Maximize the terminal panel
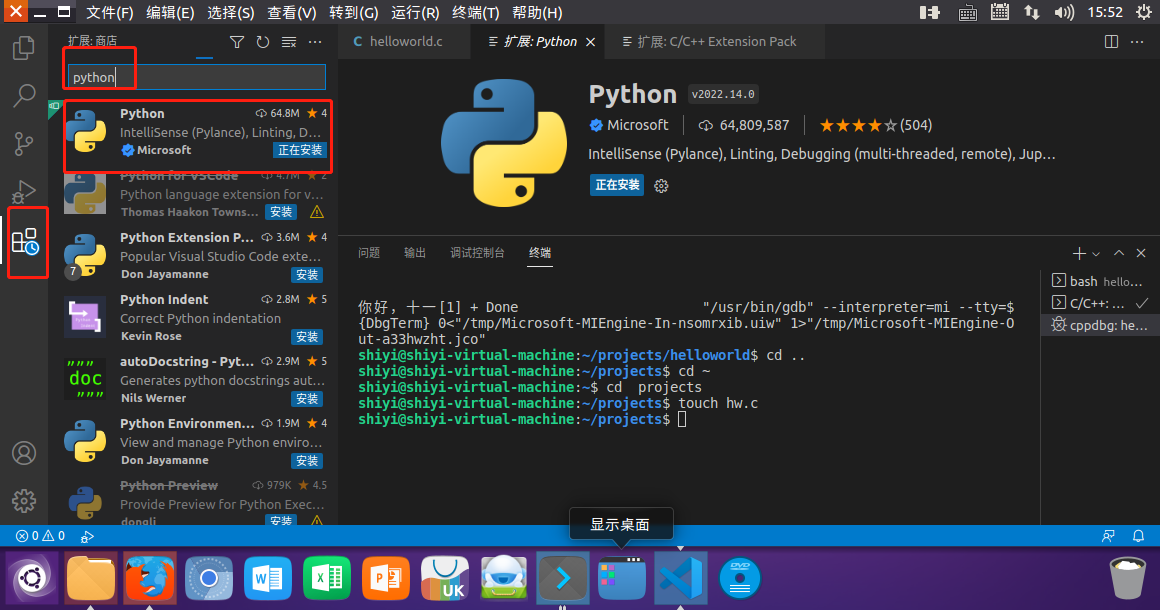The width and height of the screenshot is (1160, 610). [x=1119, y=254]
